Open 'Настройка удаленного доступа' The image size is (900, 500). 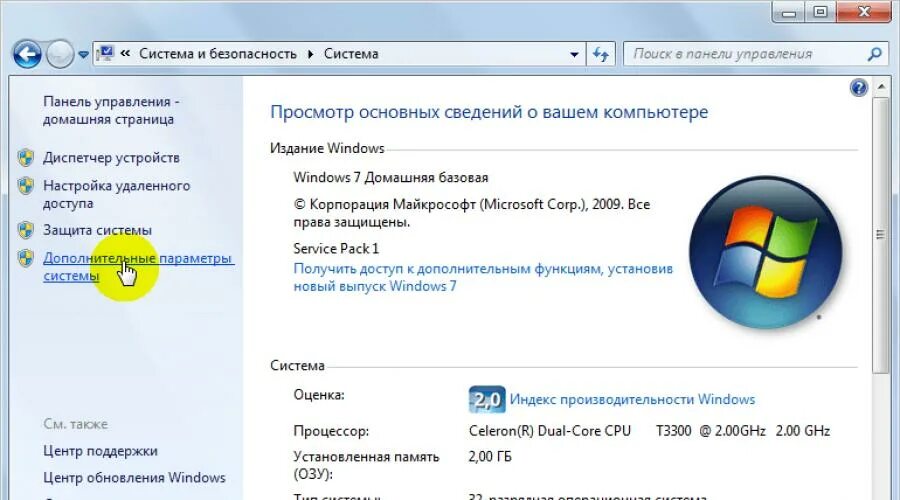(x=117, y=194)
